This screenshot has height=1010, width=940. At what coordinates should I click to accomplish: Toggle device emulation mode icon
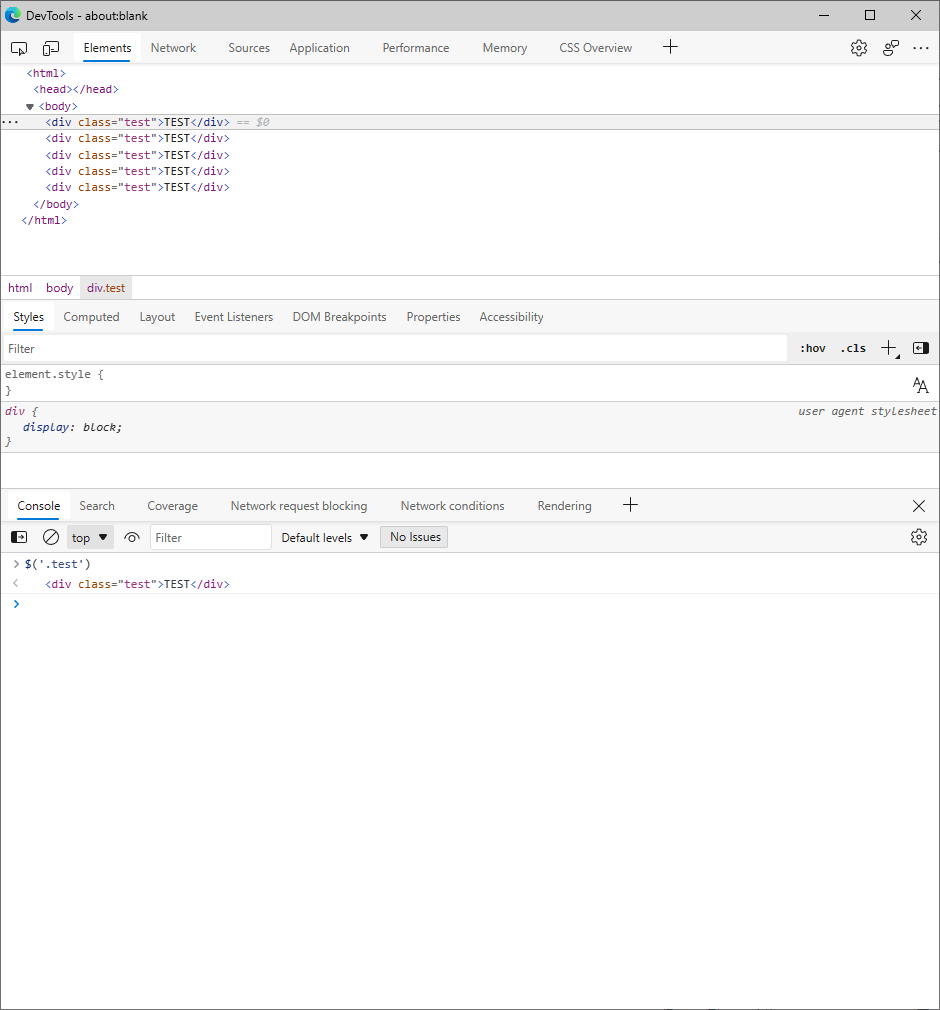[x=51, y=48]
